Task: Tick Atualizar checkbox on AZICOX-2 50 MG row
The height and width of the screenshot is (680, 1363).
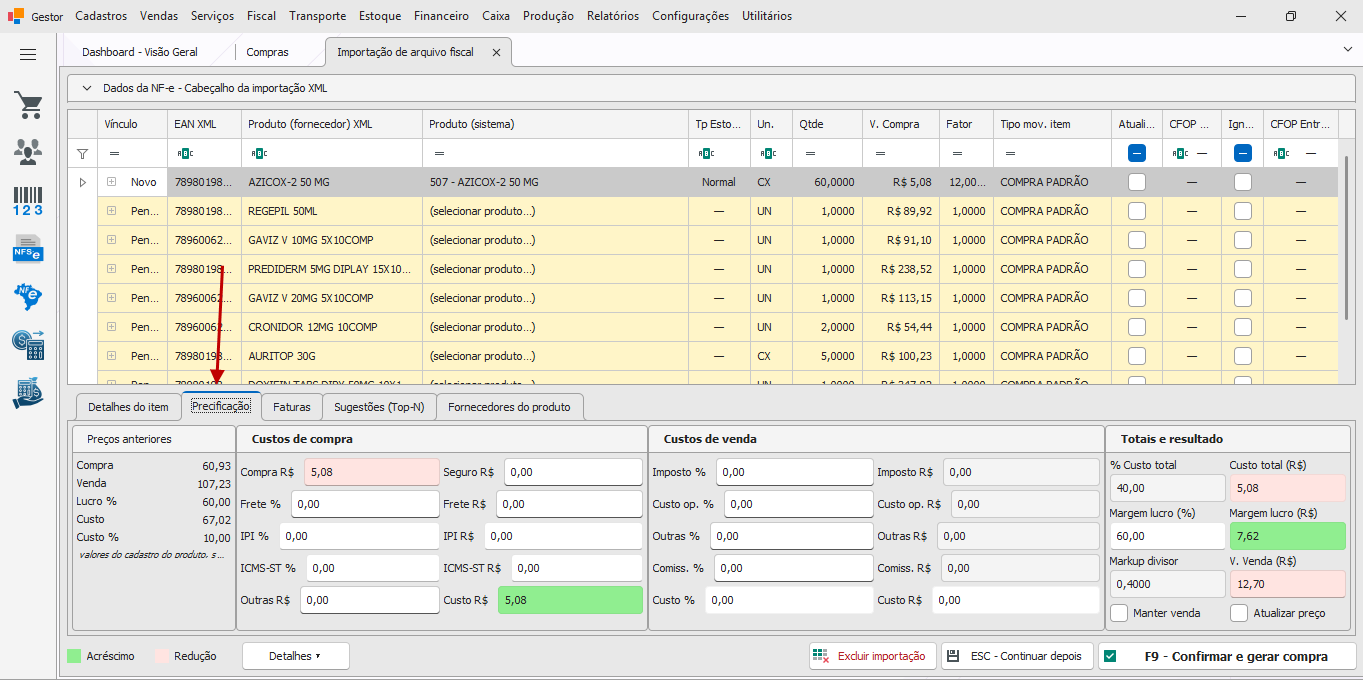Action: [1137, 182]
